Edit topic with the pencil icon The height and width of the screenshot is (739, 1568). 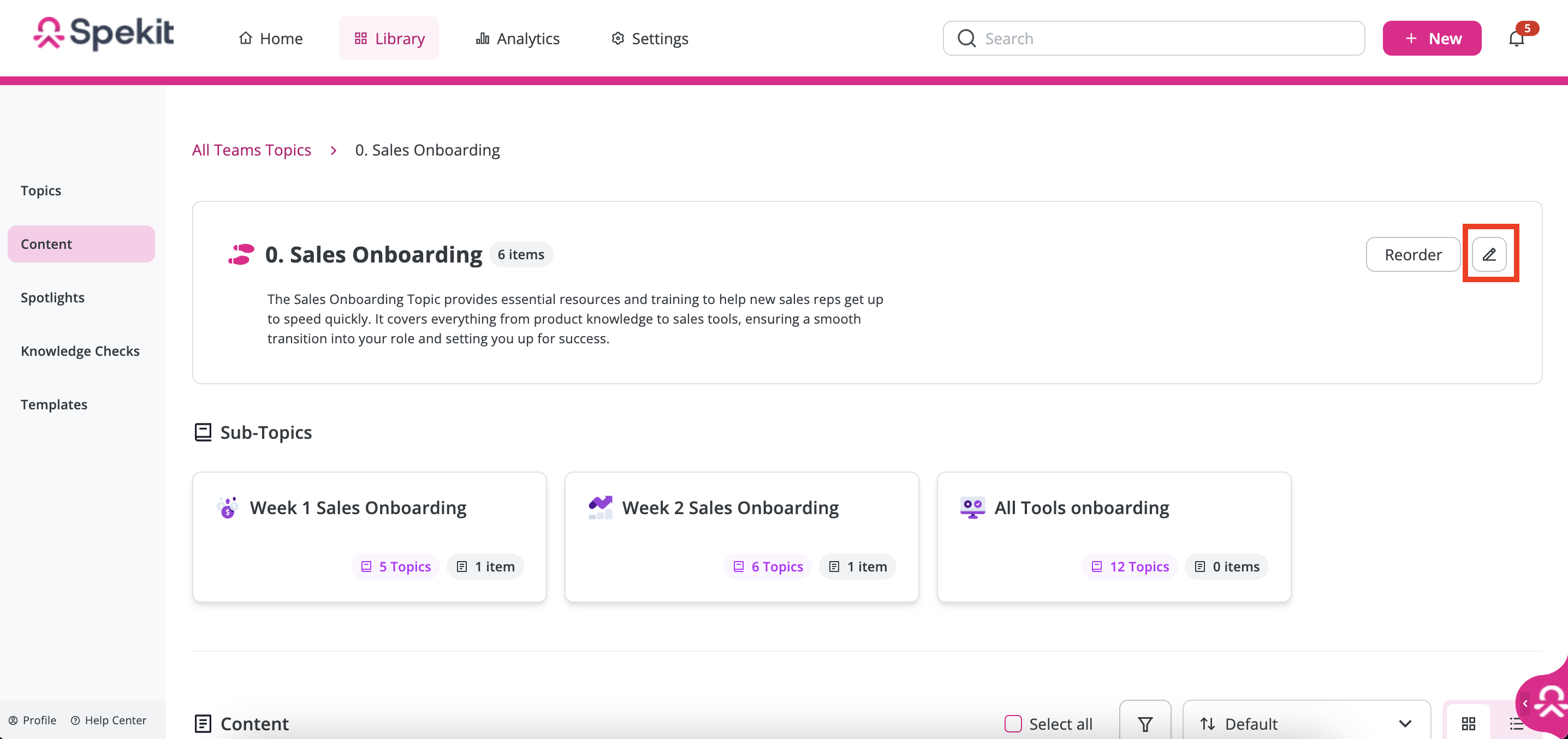pyautogui.click(x=1489, y=254)
